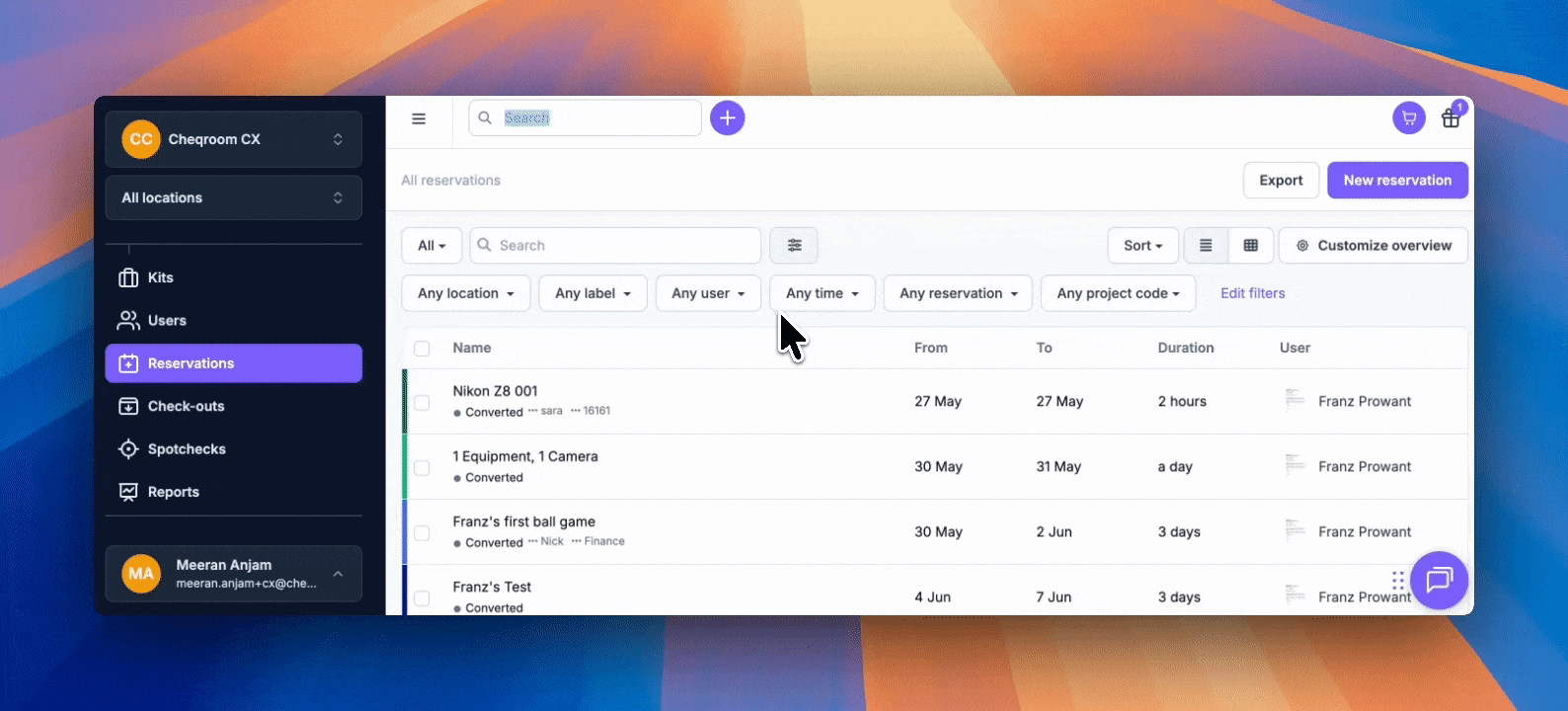Go to Check-outs in sidebar
Image resolution: width=1568 pixels, height=711 pixels.
[x=186, y=406]
